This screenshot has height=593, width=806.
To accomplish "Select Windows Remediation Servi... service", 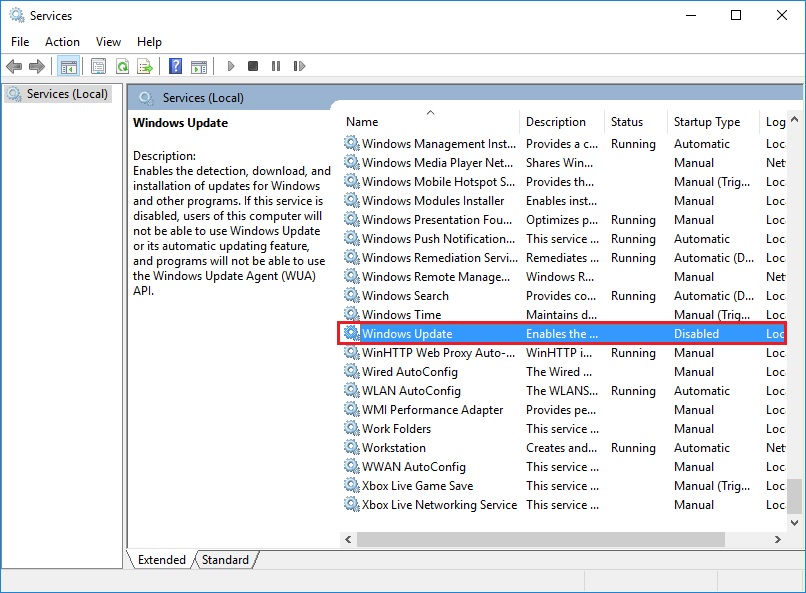I will [563, 257].
